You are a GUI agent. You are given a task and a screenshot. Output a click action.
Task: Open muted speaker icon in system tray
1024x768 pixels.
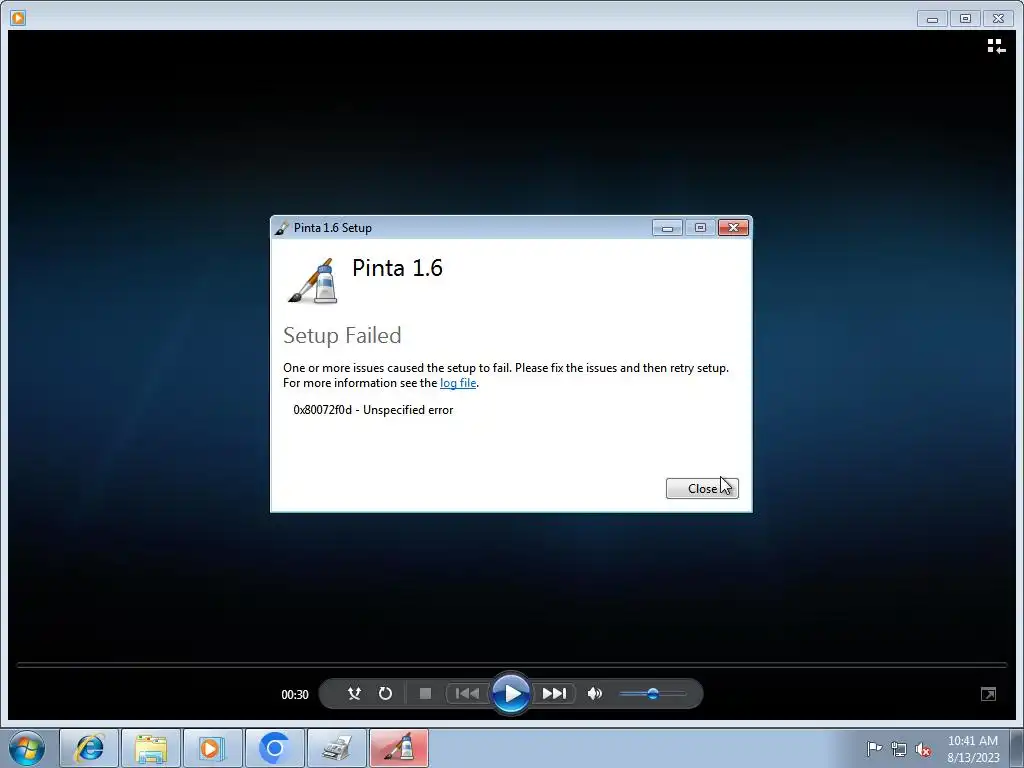click(923, 749)
